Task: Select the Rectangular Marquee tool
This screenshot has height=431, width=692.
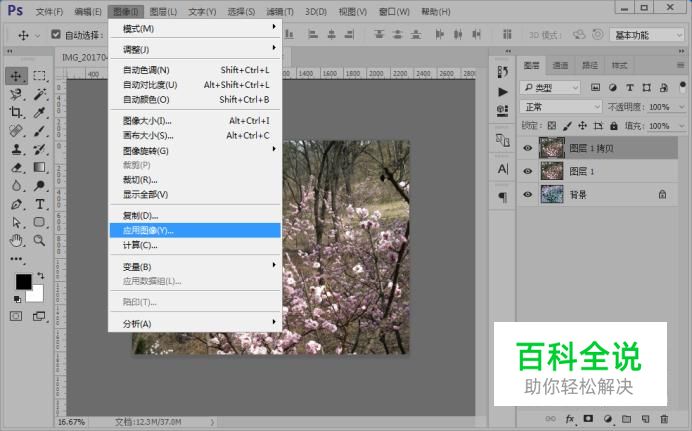Action: (39, 76)
